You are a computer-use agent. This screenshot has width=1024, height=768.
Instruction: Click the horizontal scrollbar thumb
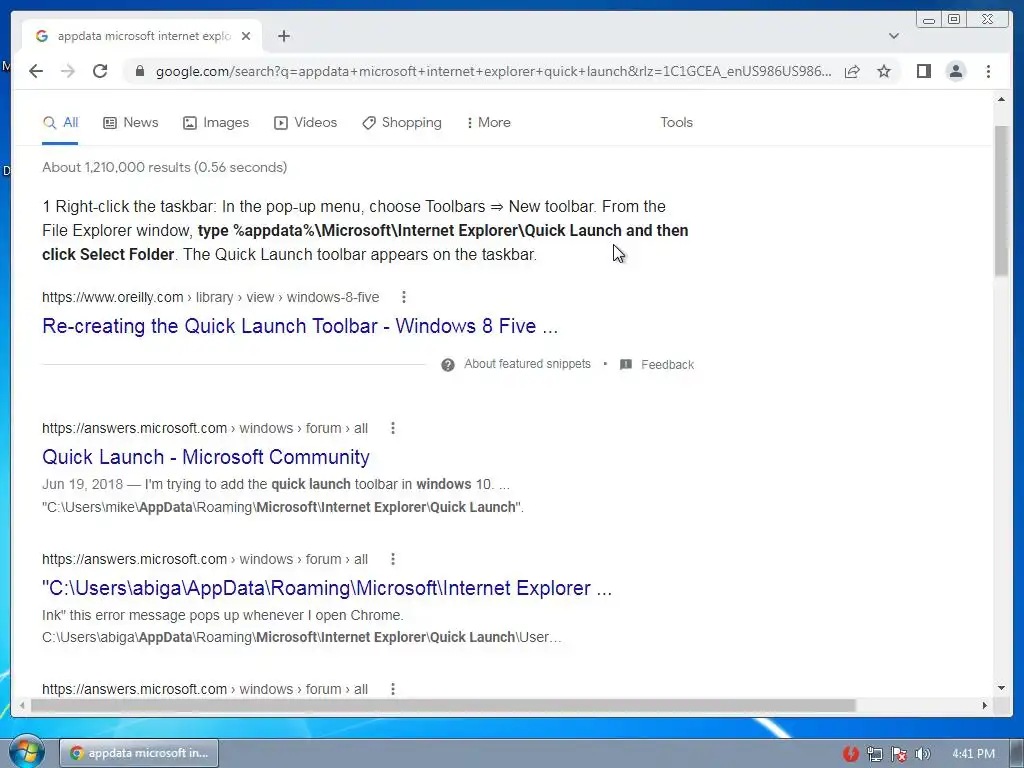443,705
